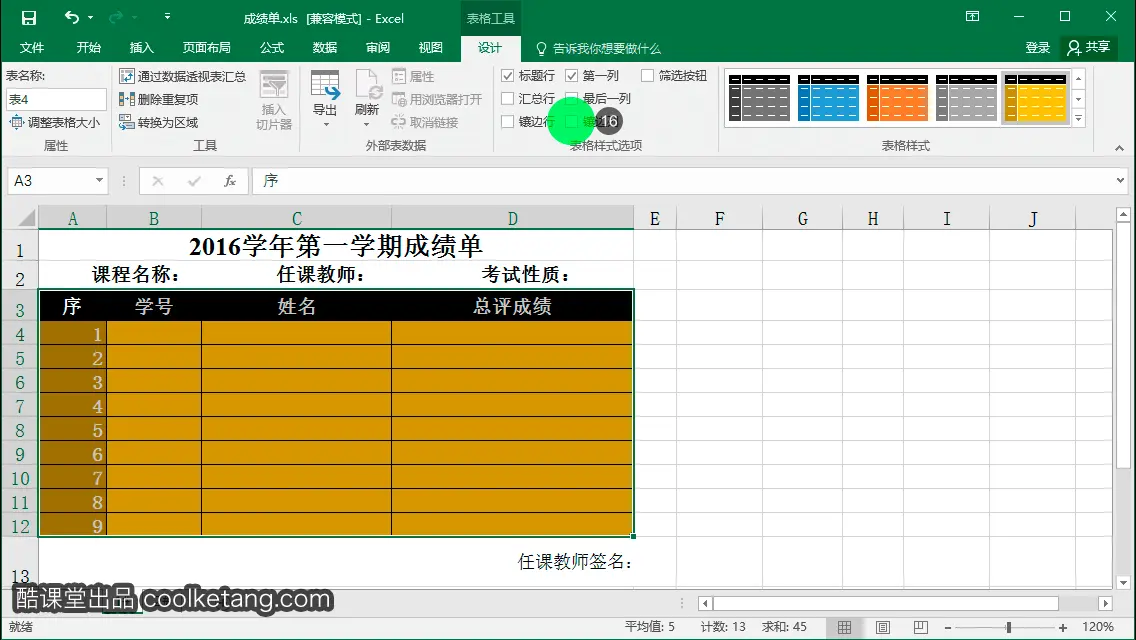Viewport: 1136px width, 640px height.
Task: Click the 导出 export icon
Action: (325, 84)
